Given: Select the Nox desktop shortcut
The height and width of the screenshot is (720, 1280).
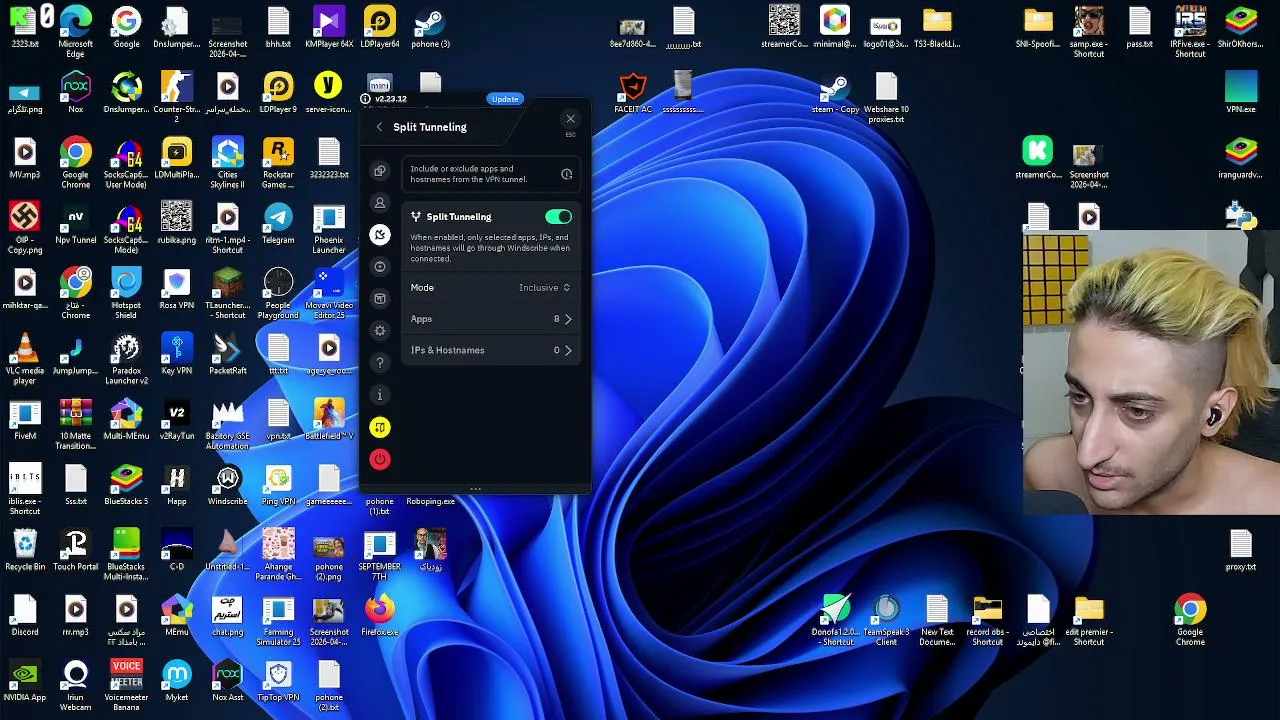Looking at the screenshot, I should click(75, 92).
